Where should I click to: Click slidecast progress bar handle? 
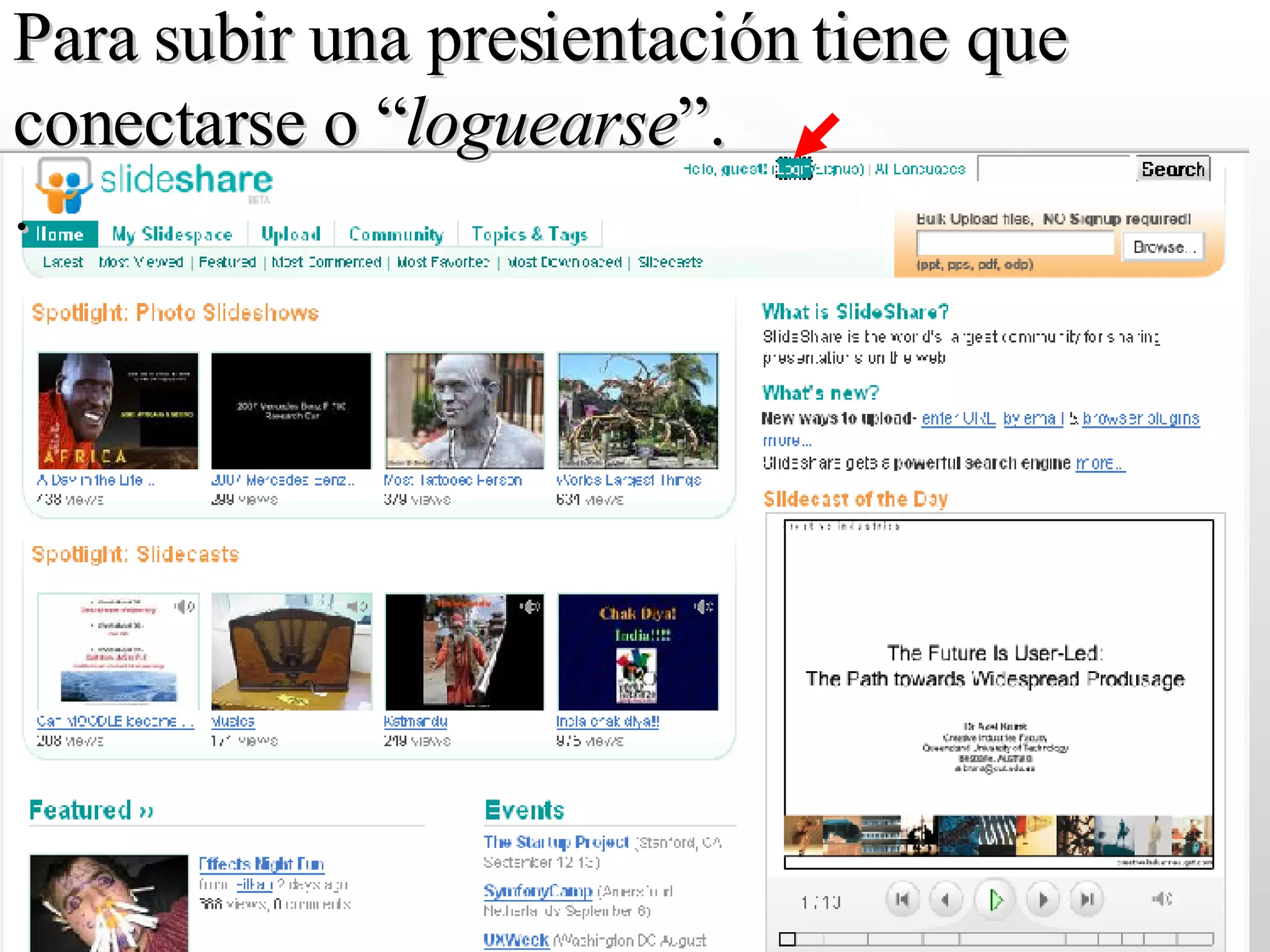click(x=787, y=939)
